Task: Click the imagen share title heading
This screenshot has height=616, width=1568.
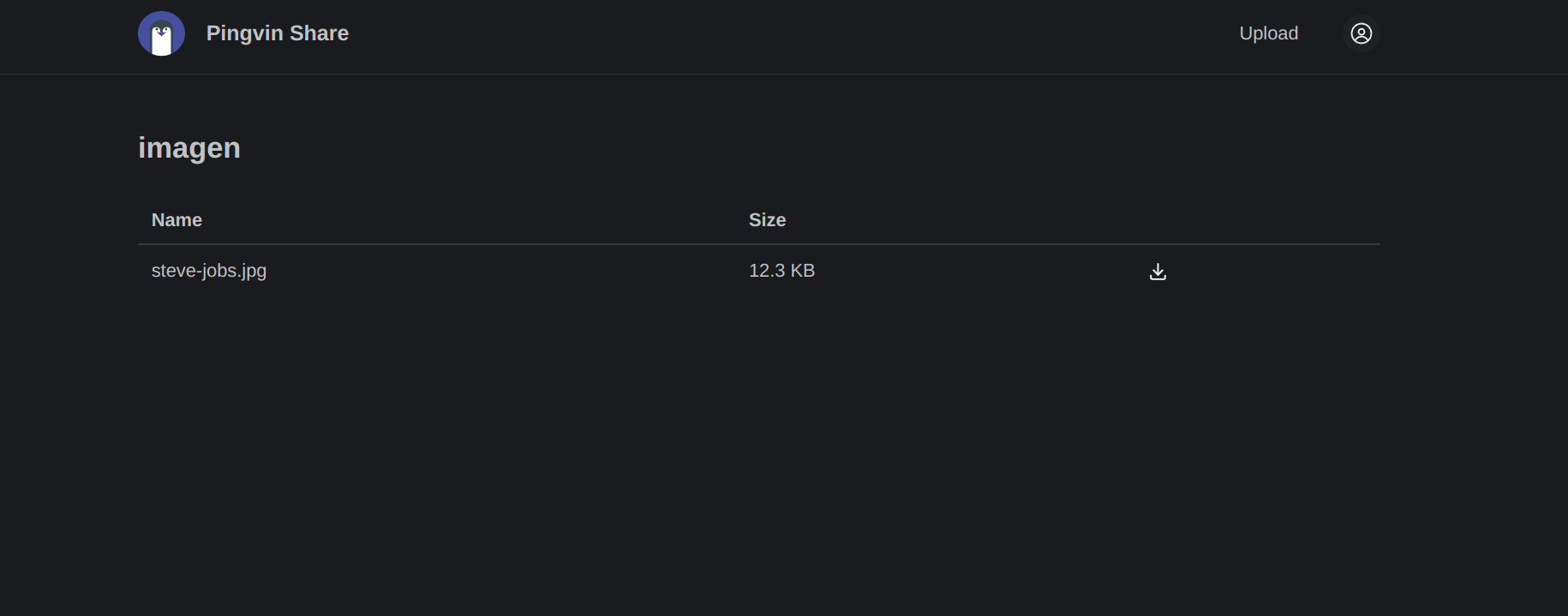Action: coord(189,148)
